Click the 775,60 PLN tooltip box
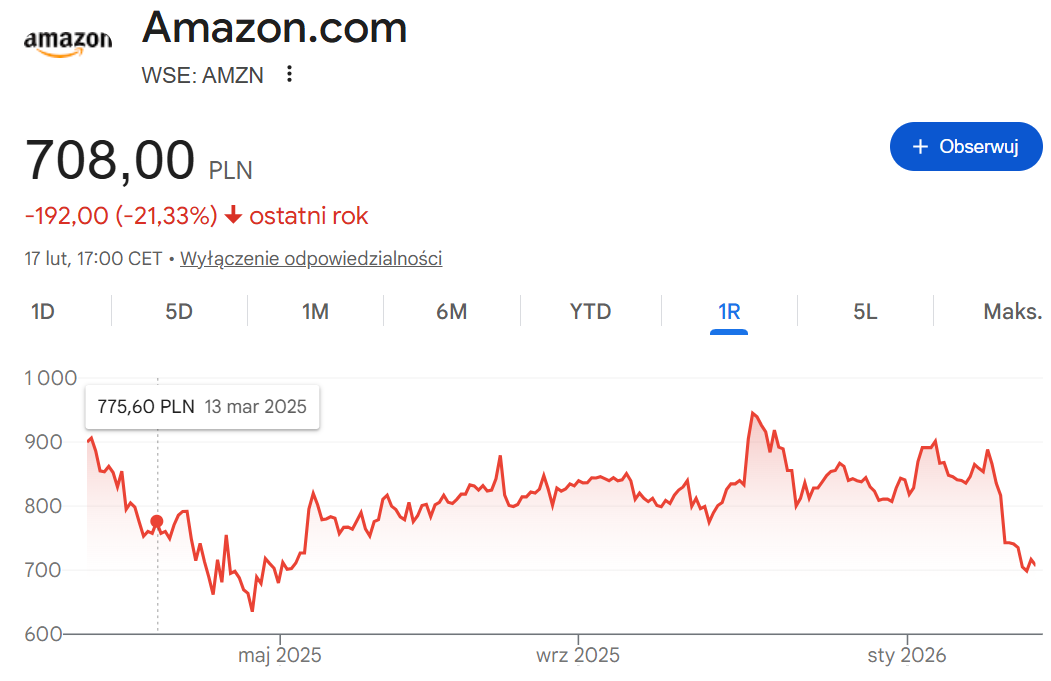1051x681 pixels. [x=202, y=407]
